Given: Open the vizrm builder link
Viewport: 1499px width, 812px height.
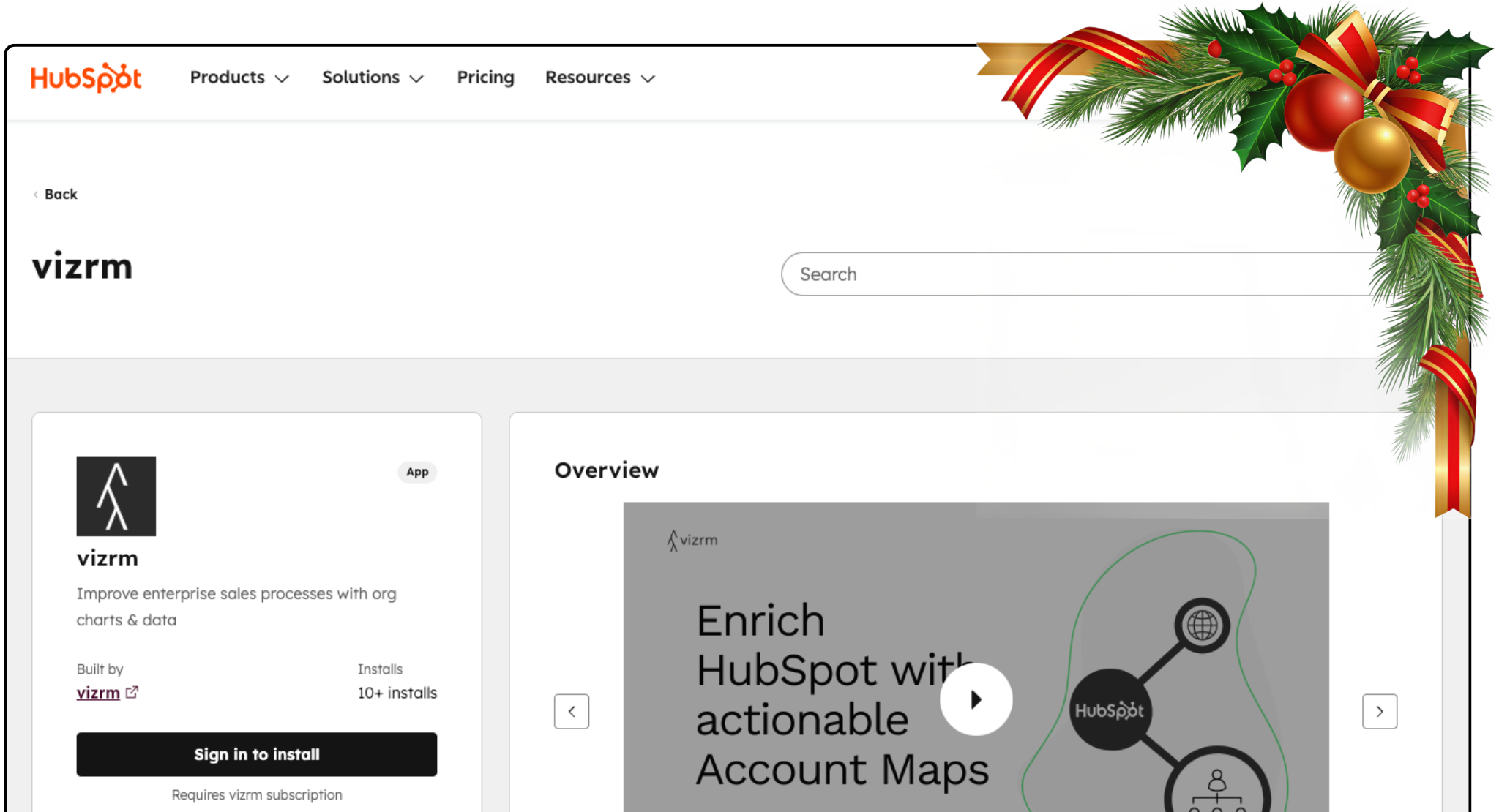Looking at the screenshot, I should (98, 693).
